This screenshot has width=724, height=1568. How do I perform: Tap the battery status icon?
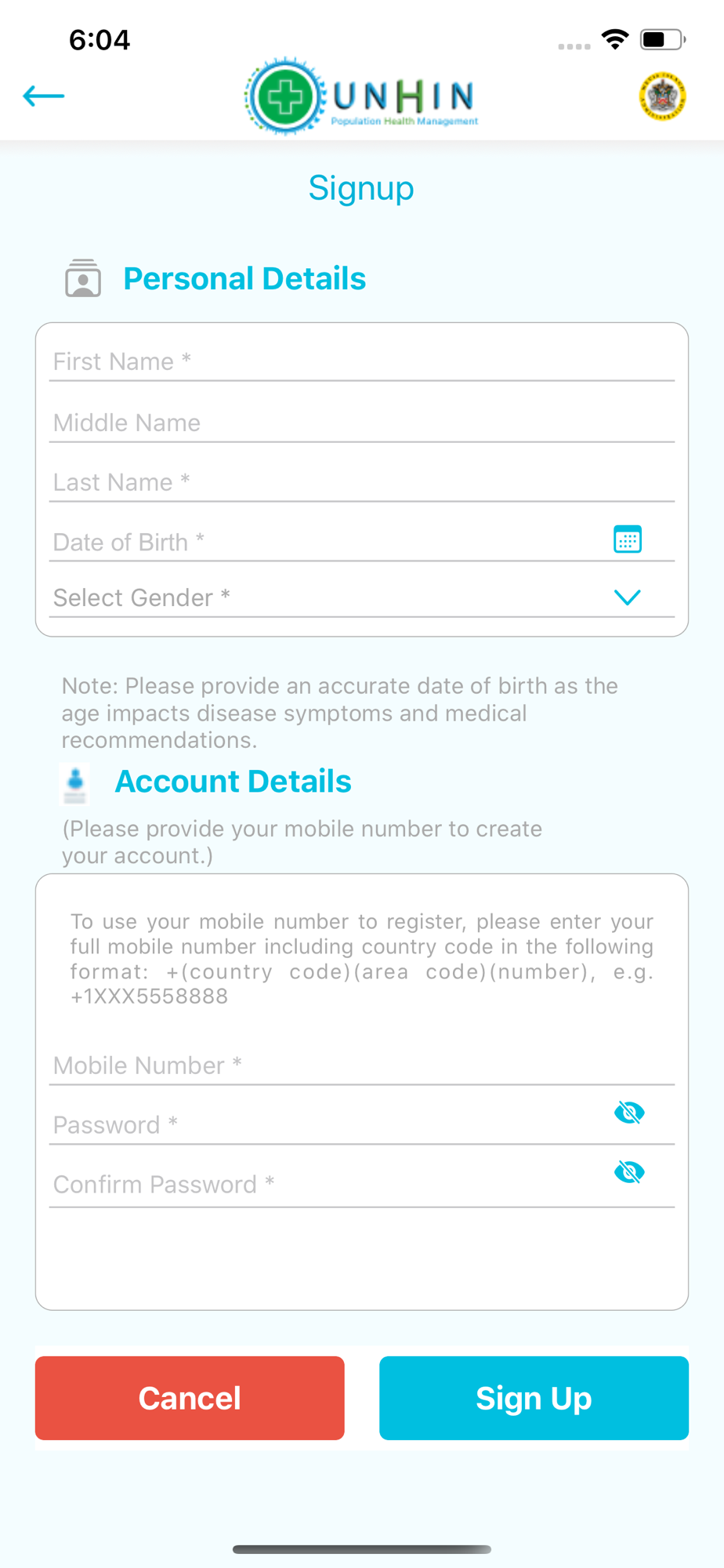[x=662, y=39]
